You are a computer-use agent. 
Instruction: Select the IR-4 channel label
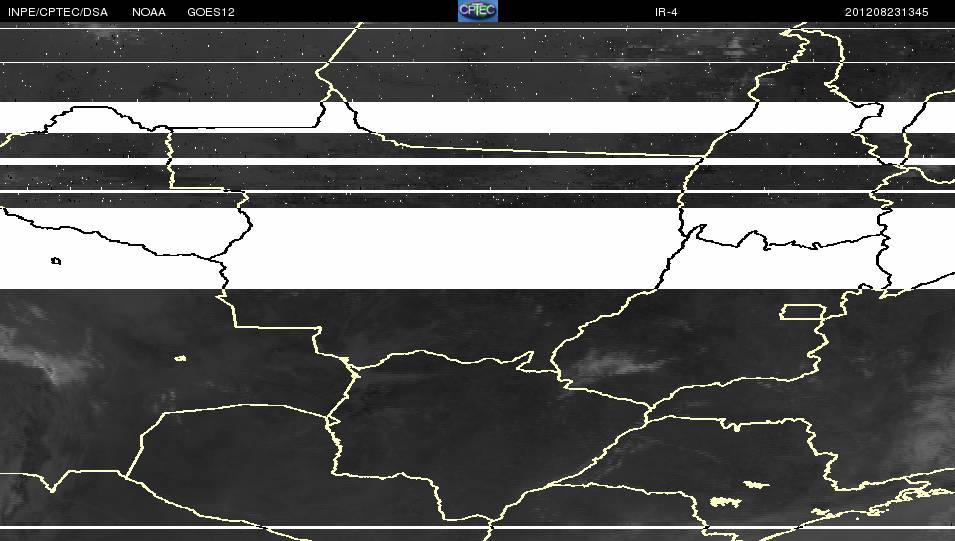666,12
